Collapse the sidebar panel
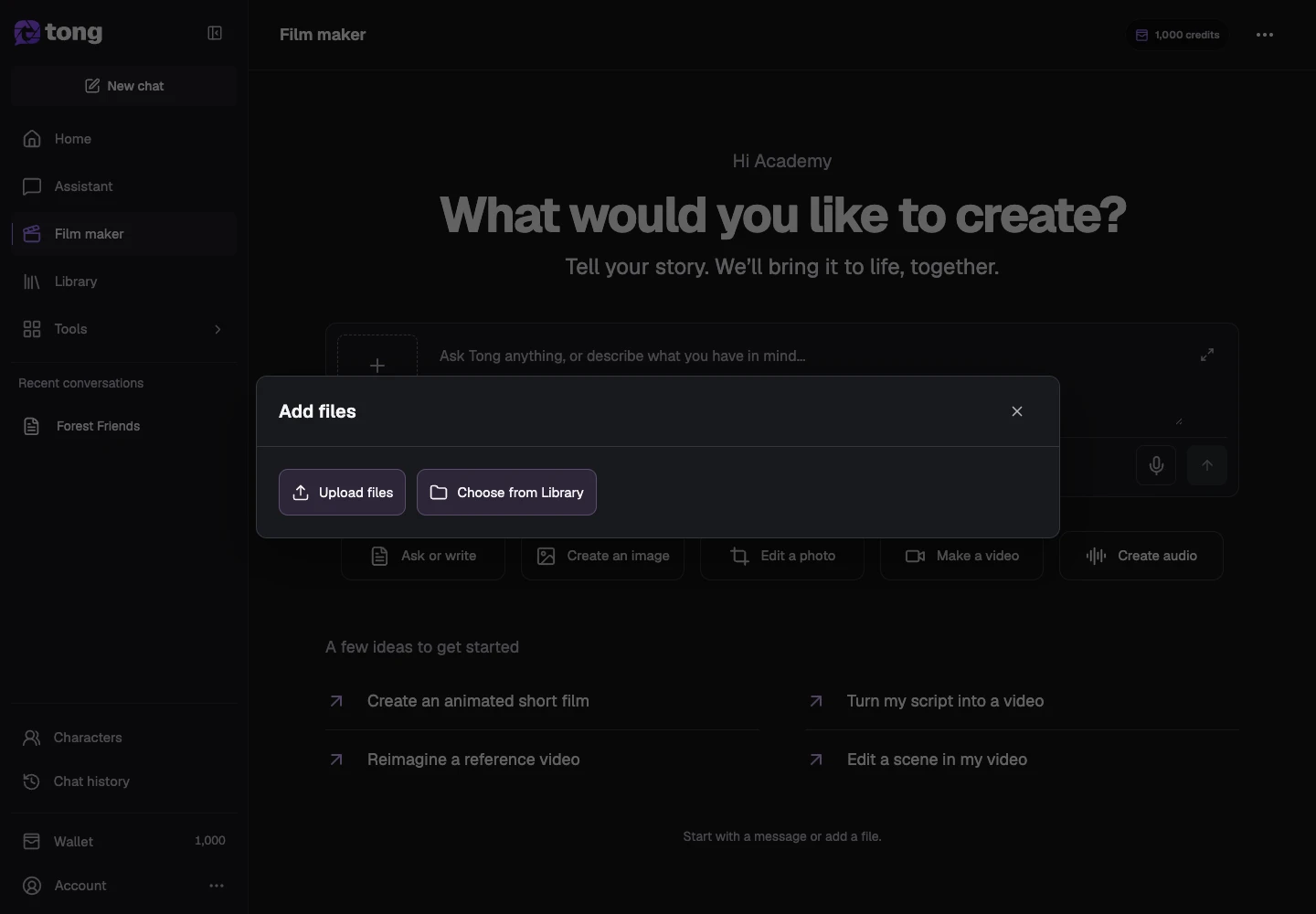 pos(215,33)
